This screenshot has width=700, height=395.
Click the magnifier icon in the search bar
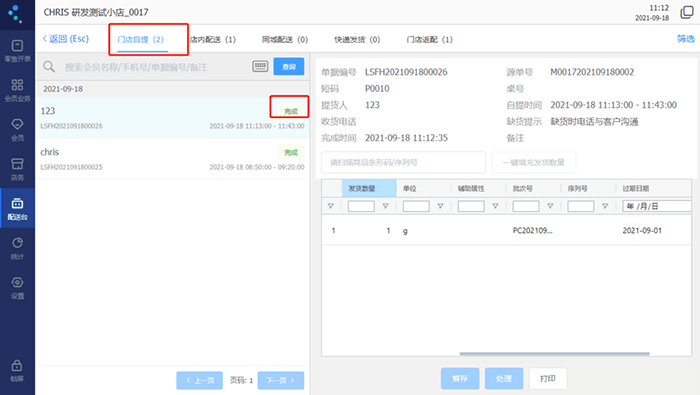click(49, 67)
